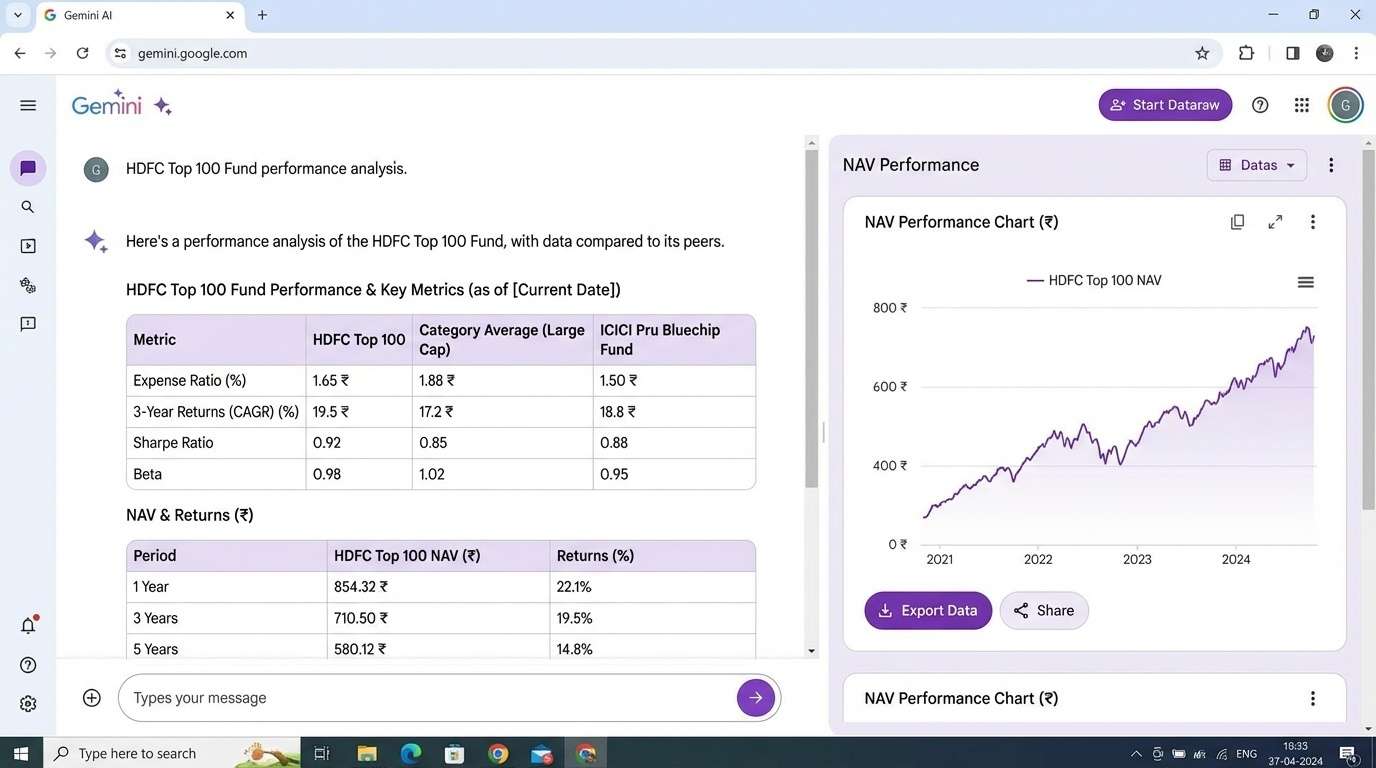Open notifications via the bell icon
This screenshot has width=1376, height=768.
pos(27,624)
